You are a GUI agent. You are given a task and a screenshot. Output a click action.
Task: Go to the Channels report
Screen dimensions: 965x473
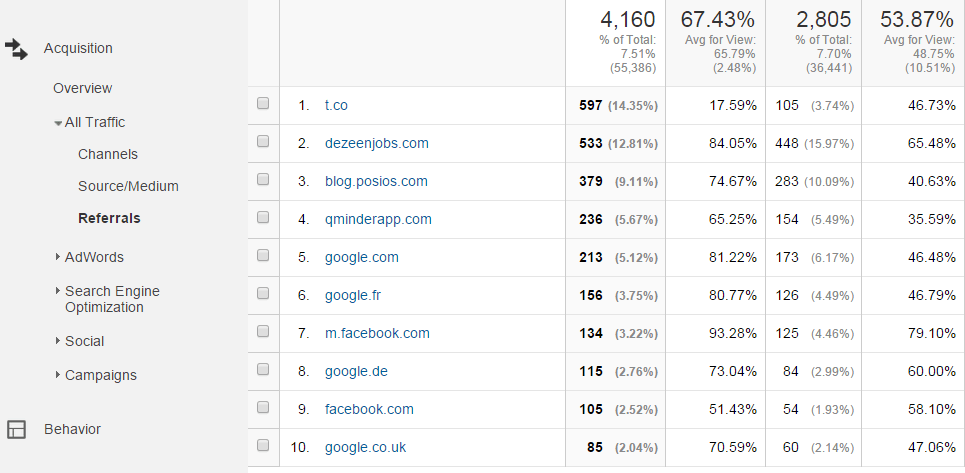point(108,154)
